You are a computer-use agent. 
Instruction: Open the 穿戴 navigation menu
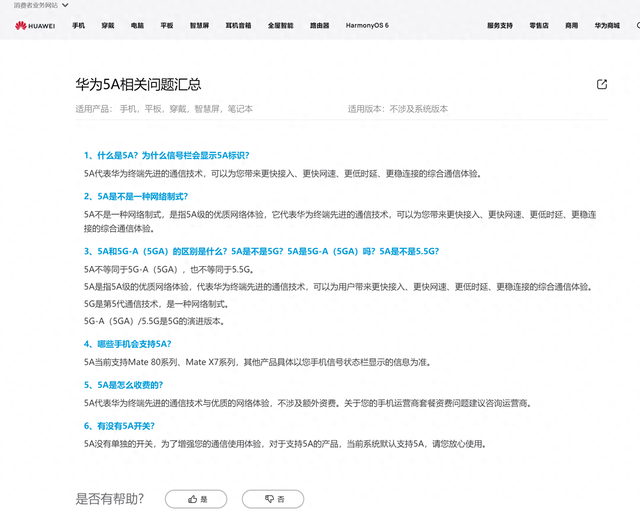pos(108,25)
